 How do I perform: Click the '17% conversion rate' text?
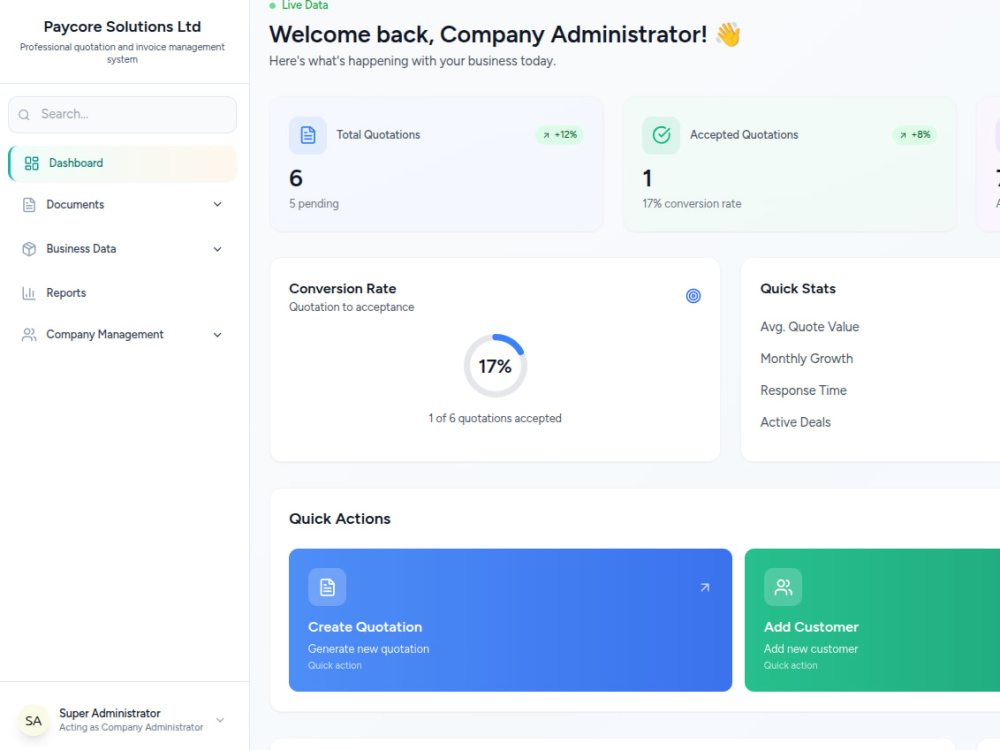[692, 204]
